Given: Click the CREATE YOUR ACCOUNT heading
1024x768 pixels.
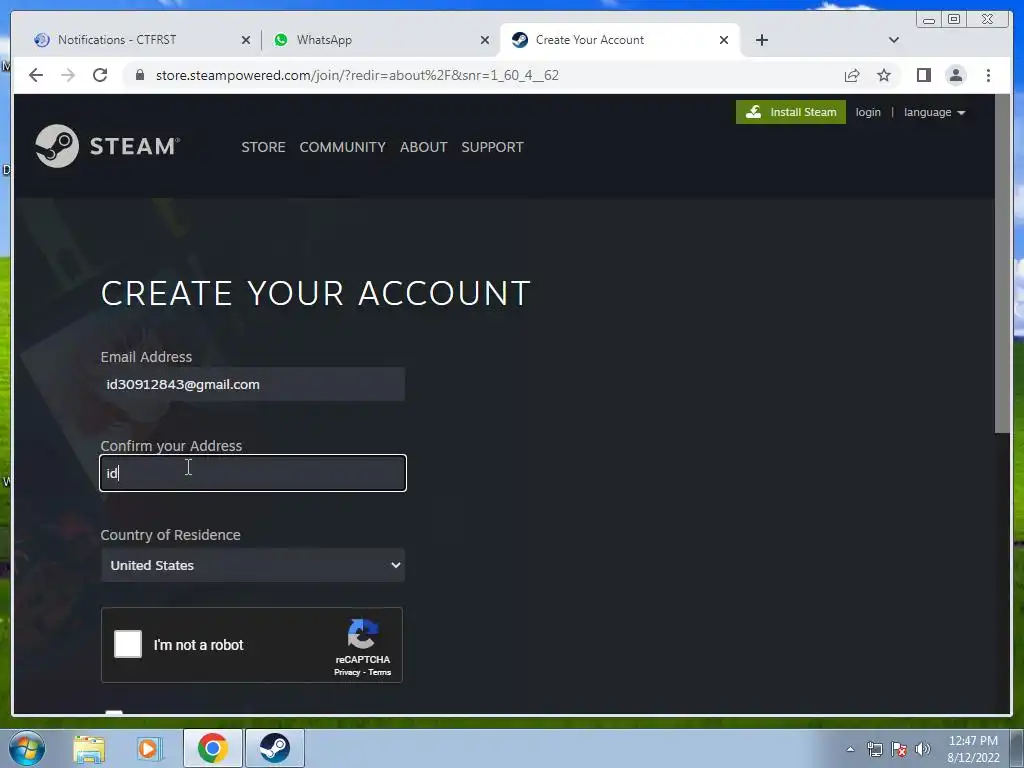Looking at the screenshot, I should tap(315, 293).
